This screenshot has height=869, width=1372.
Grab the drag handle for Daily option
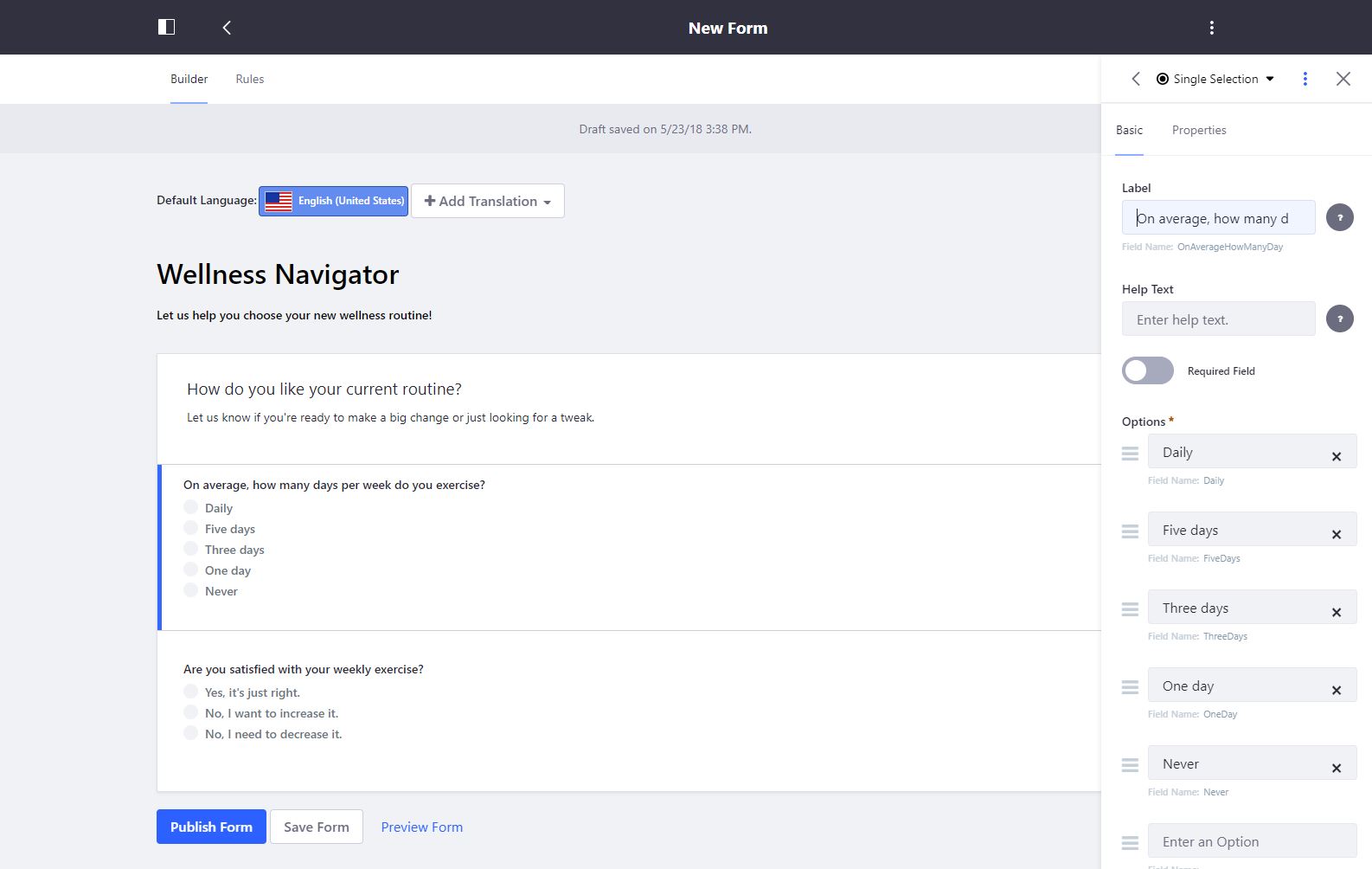pos(1130,454)
